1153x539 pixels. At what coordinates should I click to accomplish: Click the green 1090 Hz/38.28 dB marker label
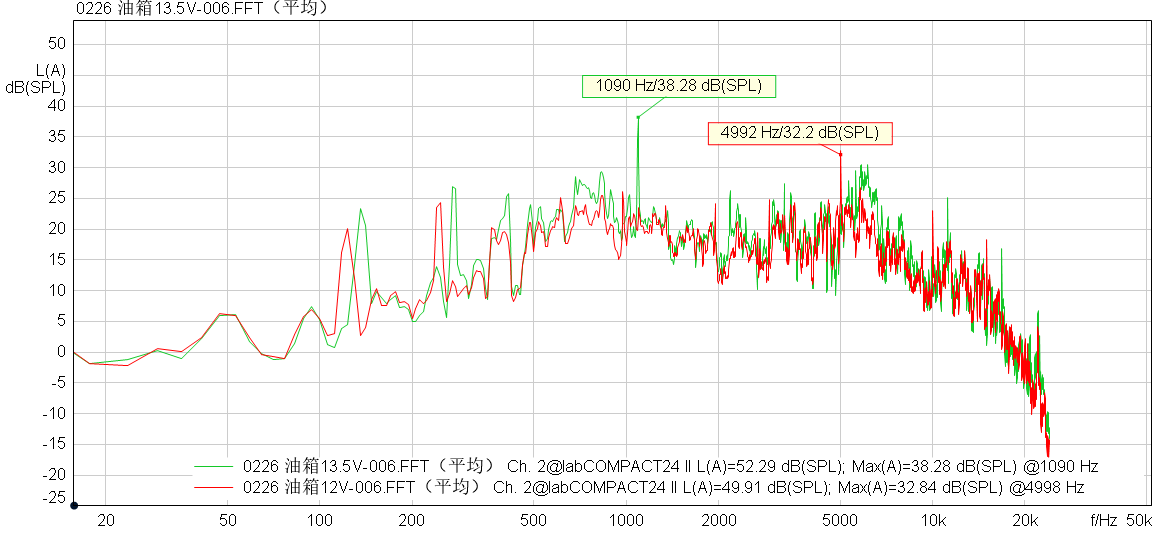coord(679,86)
